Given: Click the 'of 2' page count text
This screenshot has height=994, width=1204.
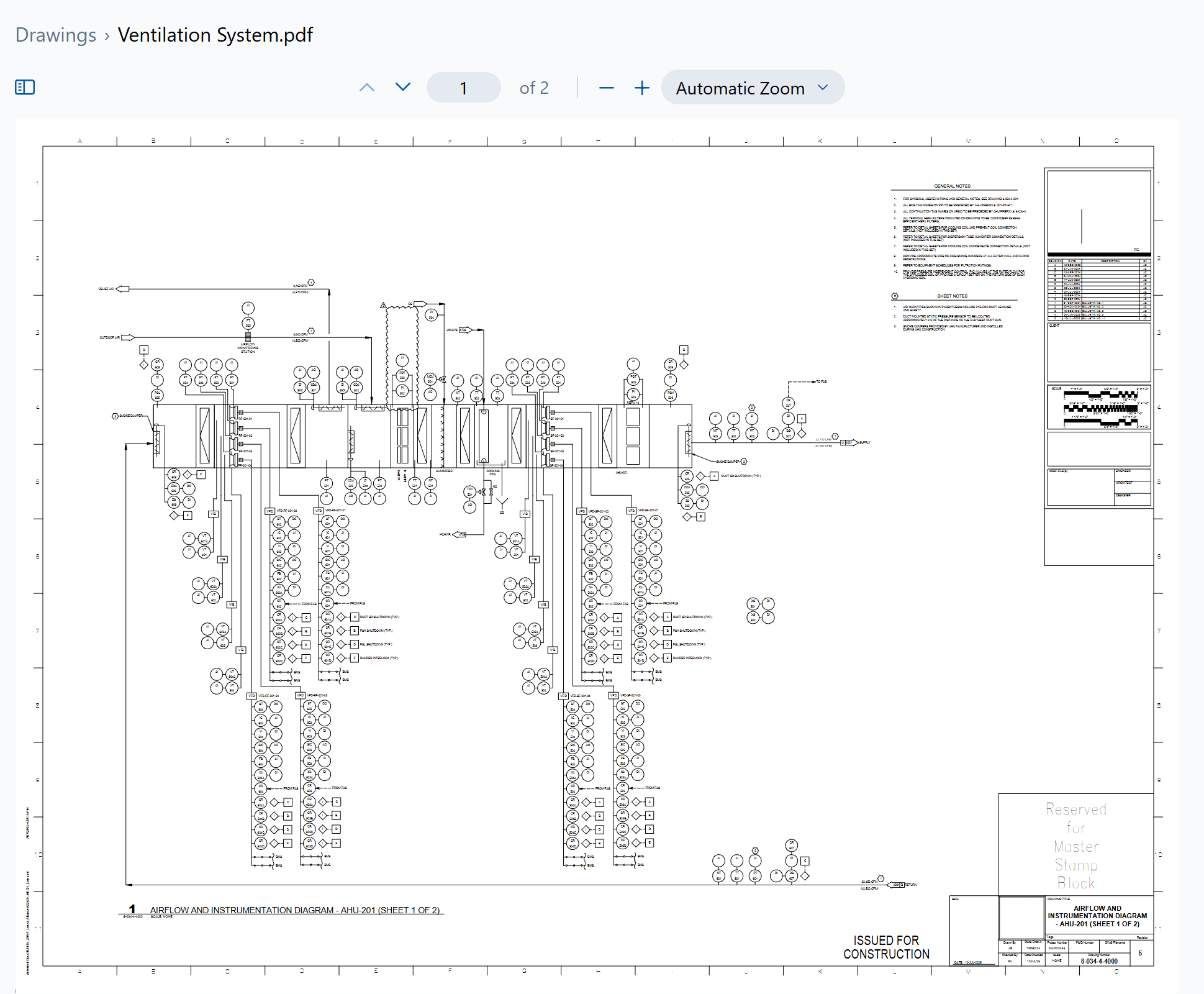Looking at the screenshot, I should pos(534,88).
